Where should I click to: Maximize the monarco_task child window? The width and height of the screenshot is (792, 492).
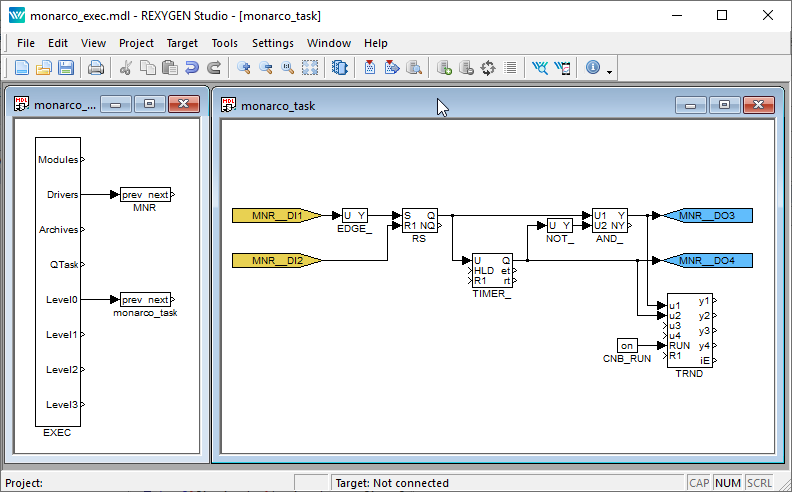click(724, 105)
